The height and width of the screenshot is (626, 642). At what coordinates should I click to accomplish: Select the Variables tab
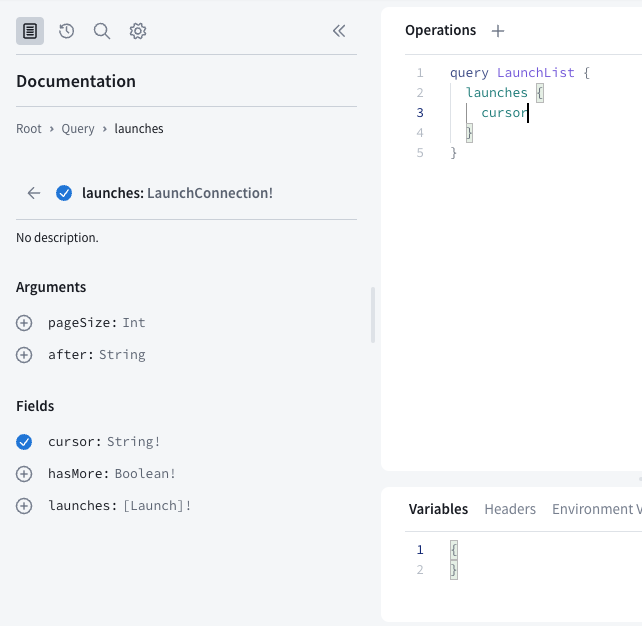coord(438,509)
